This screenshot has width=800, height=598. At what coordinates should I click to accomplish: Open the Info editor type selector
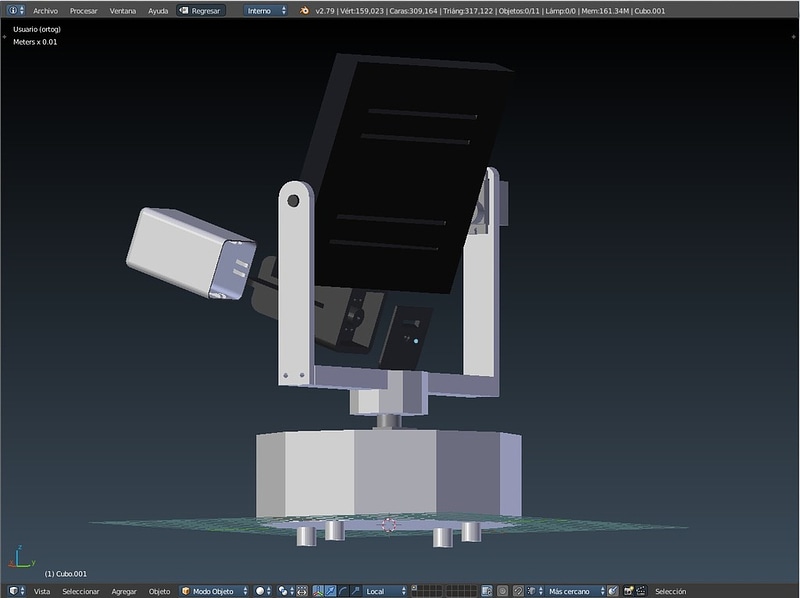tap(15, 10)
